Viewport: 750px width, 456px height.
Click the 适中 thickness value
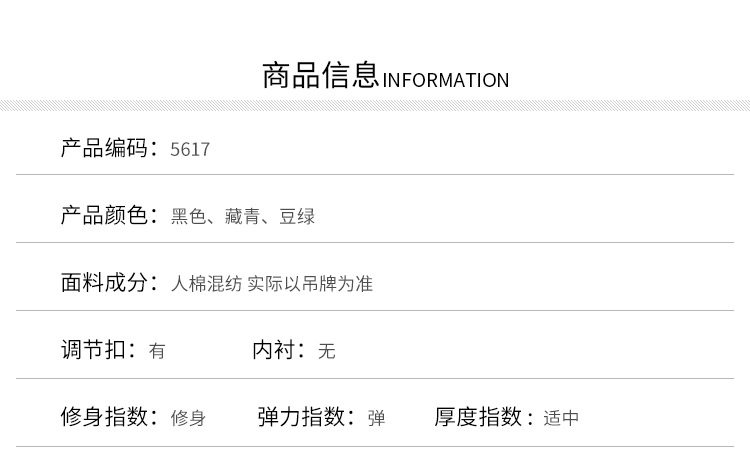click(x=561, y=419)
